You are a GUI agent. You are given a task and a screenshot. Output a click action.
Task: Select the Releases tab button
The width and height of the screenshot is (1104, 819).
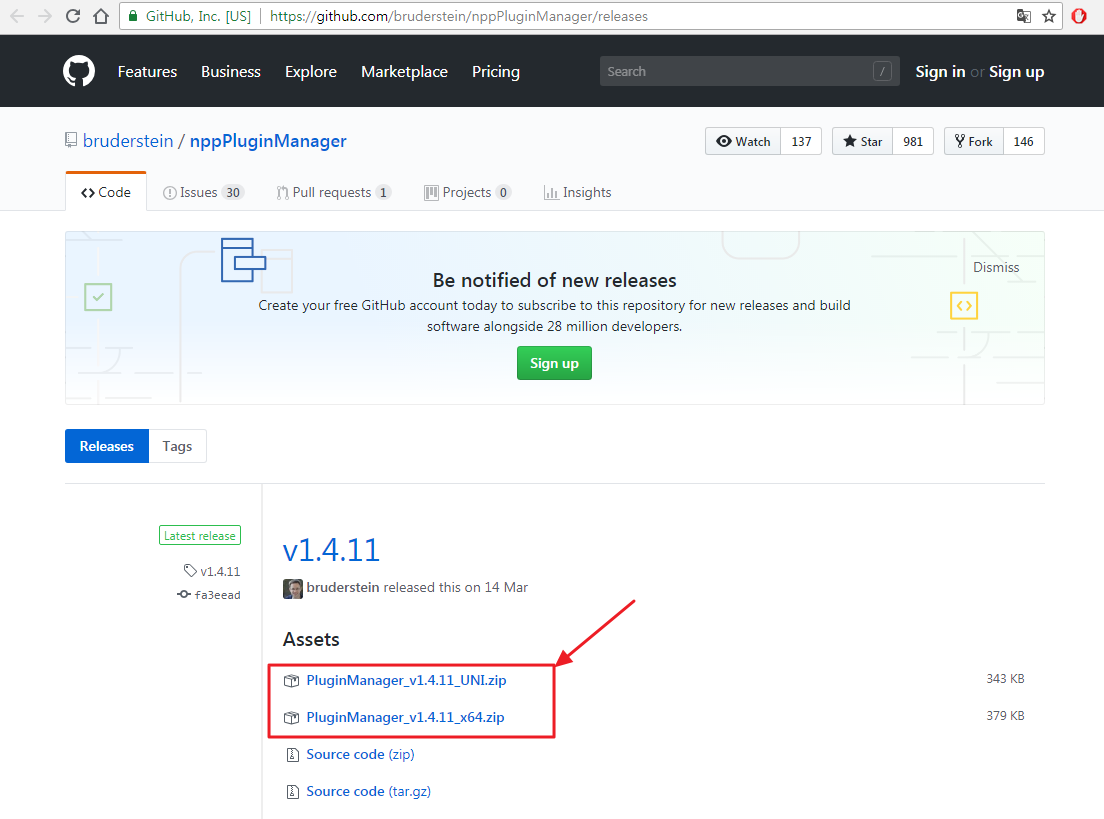point(107,446)
